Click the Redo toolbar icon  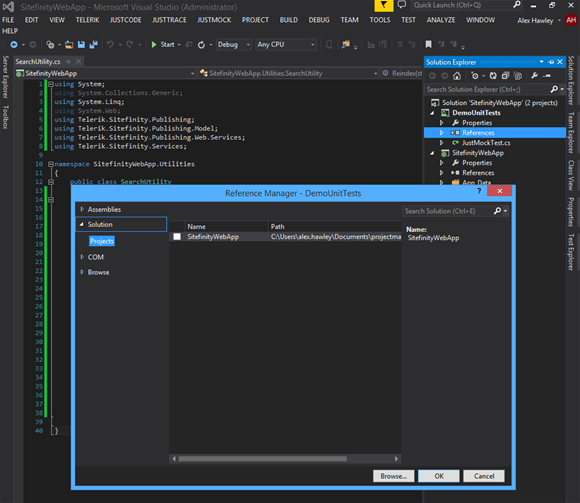click(x=129, y=45)
